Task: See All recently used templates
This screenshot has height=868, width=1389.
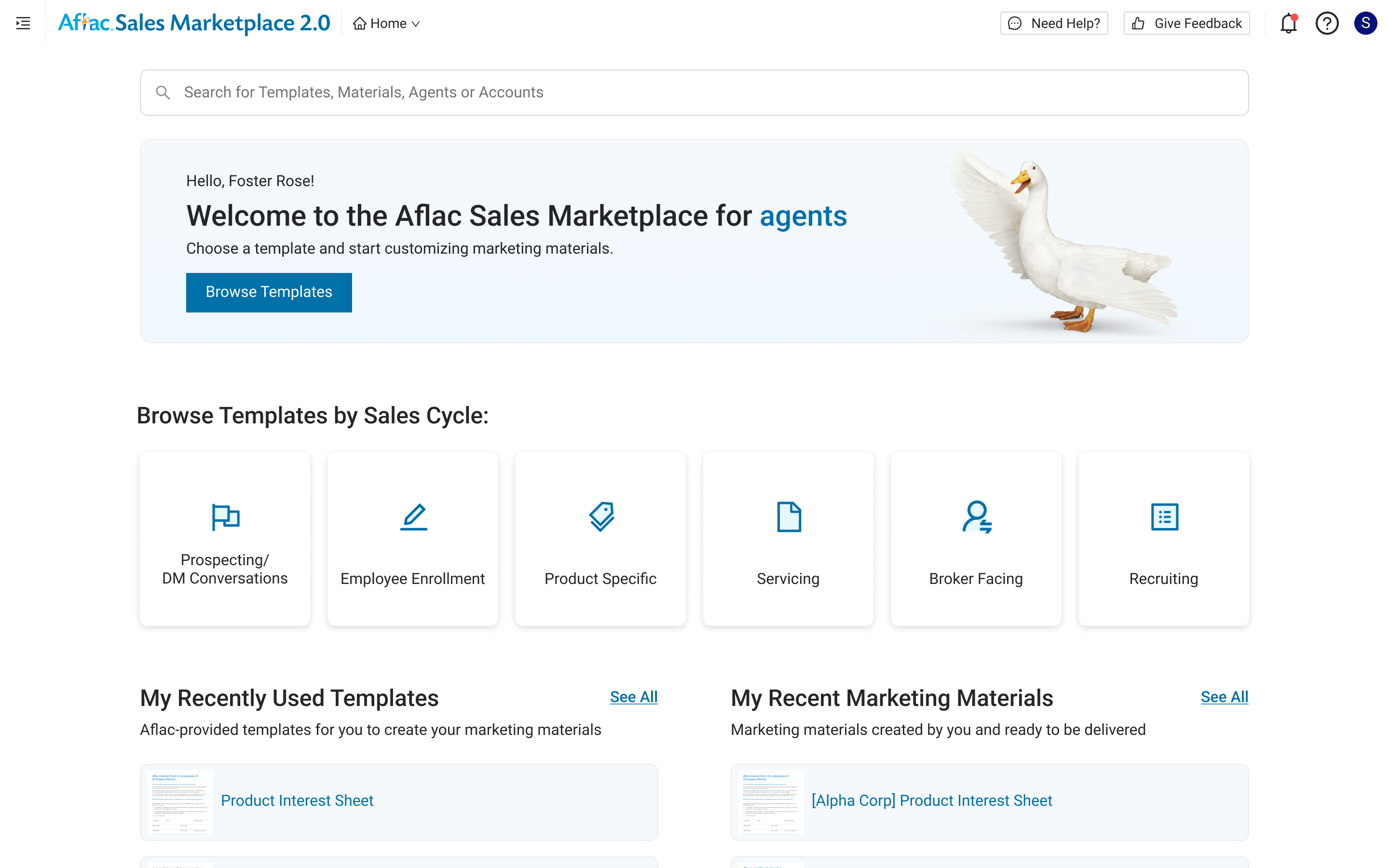Action: (x=633, y=696)
